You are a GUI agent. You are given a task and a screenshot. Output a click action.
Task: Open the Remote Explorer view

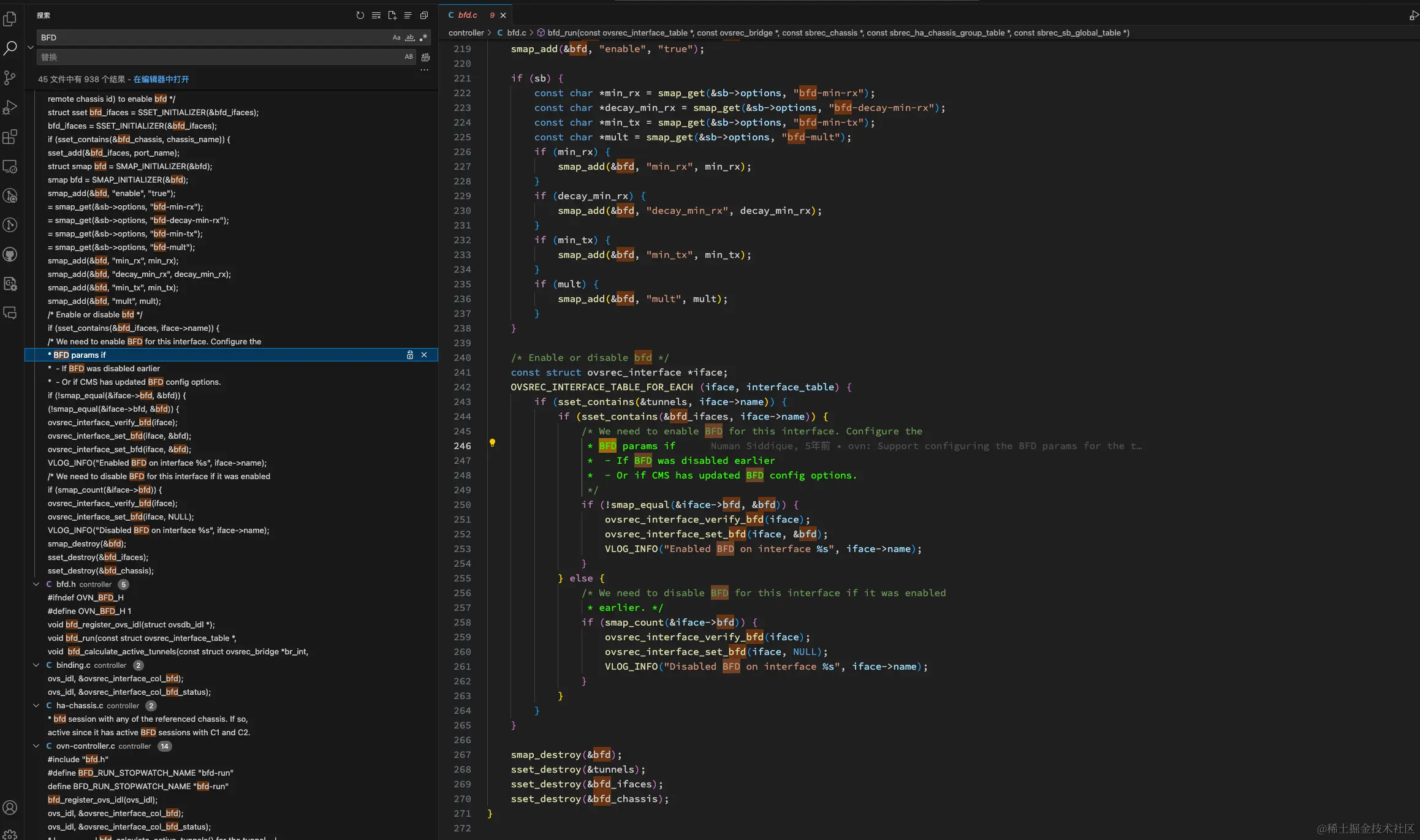pos(10,166)
